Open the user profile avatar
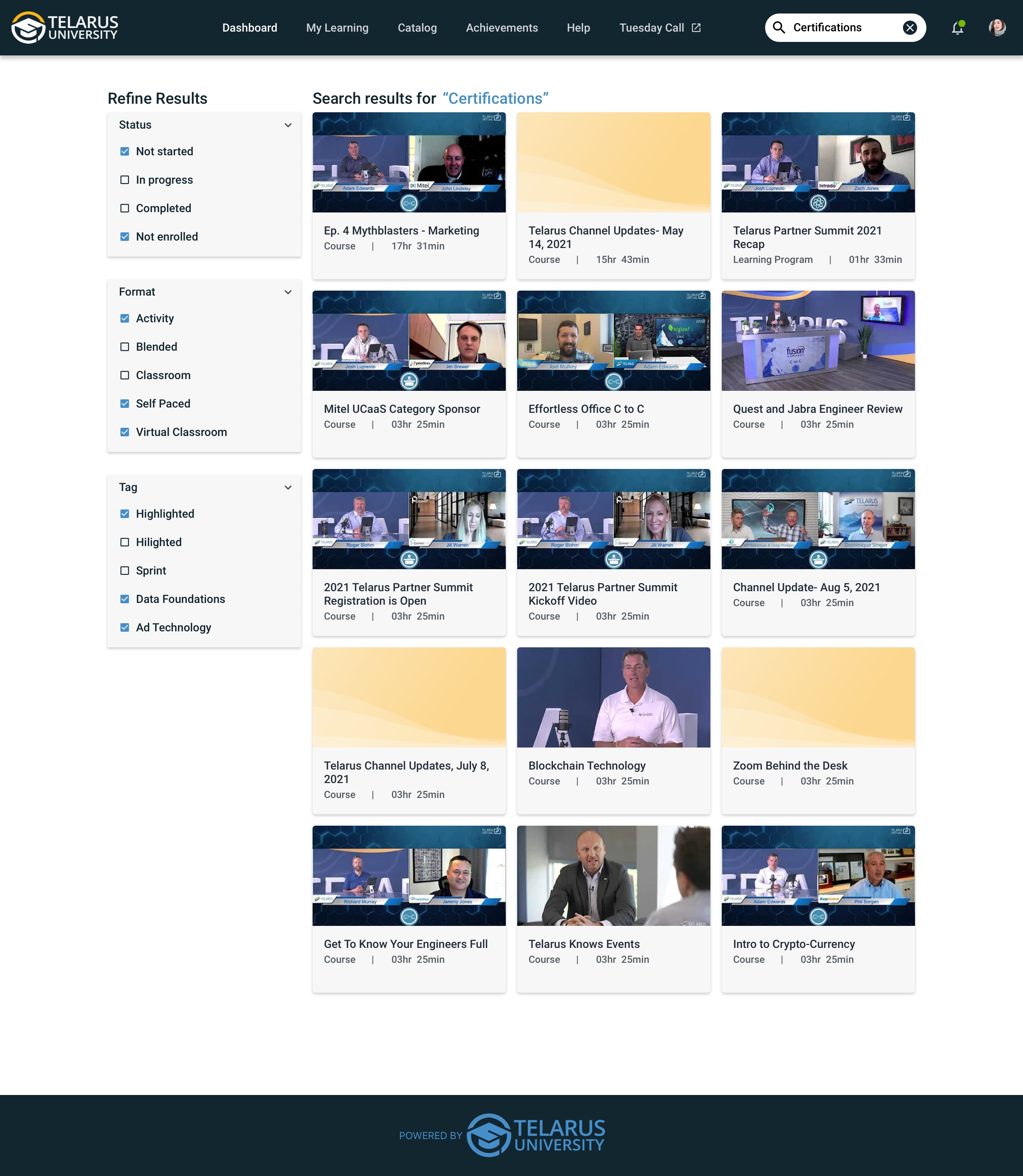Viewport: 1023px width, 1176px height. pos(997,27)
